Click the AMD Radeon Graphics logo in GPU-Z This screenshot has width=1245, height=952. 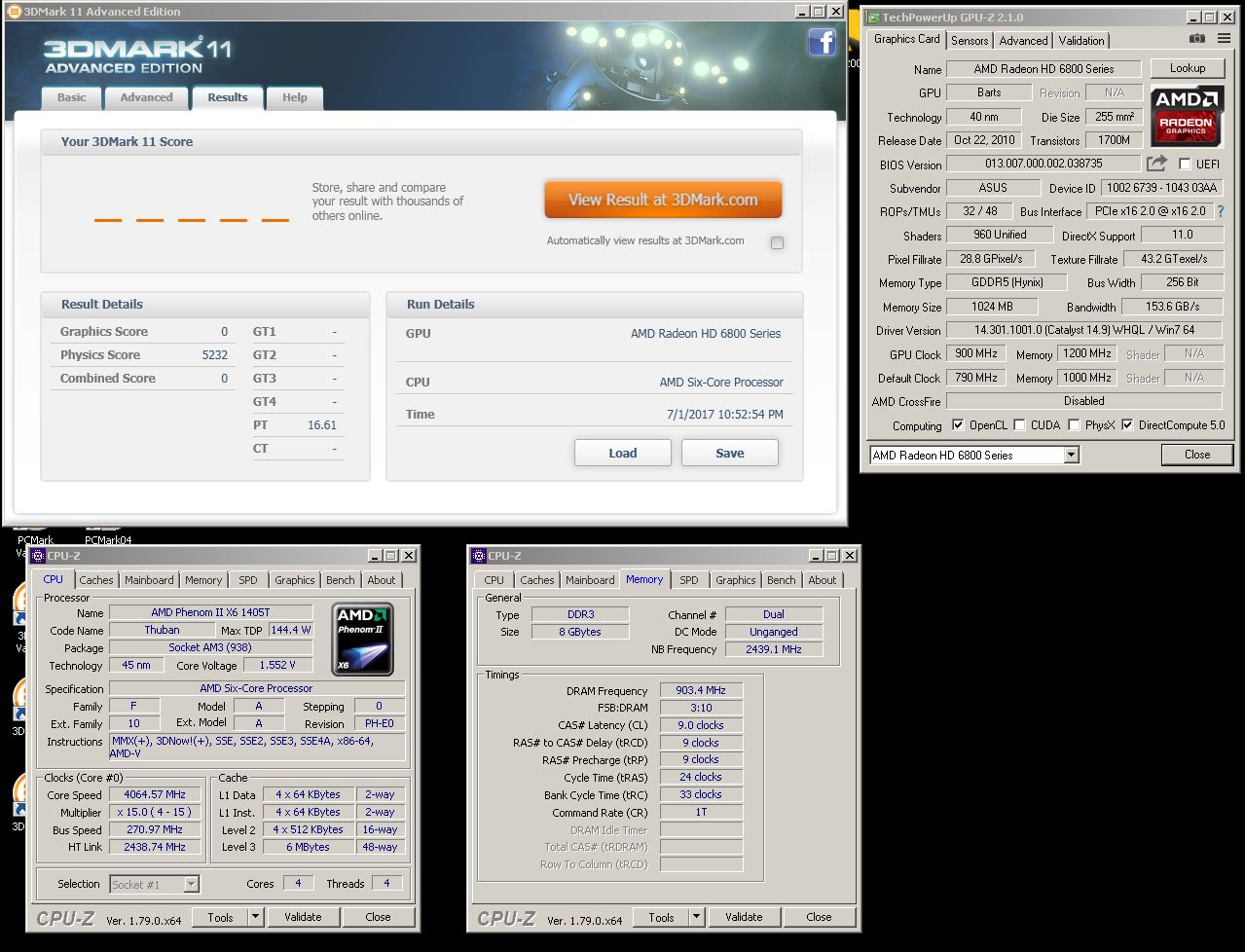(1187, 116)
